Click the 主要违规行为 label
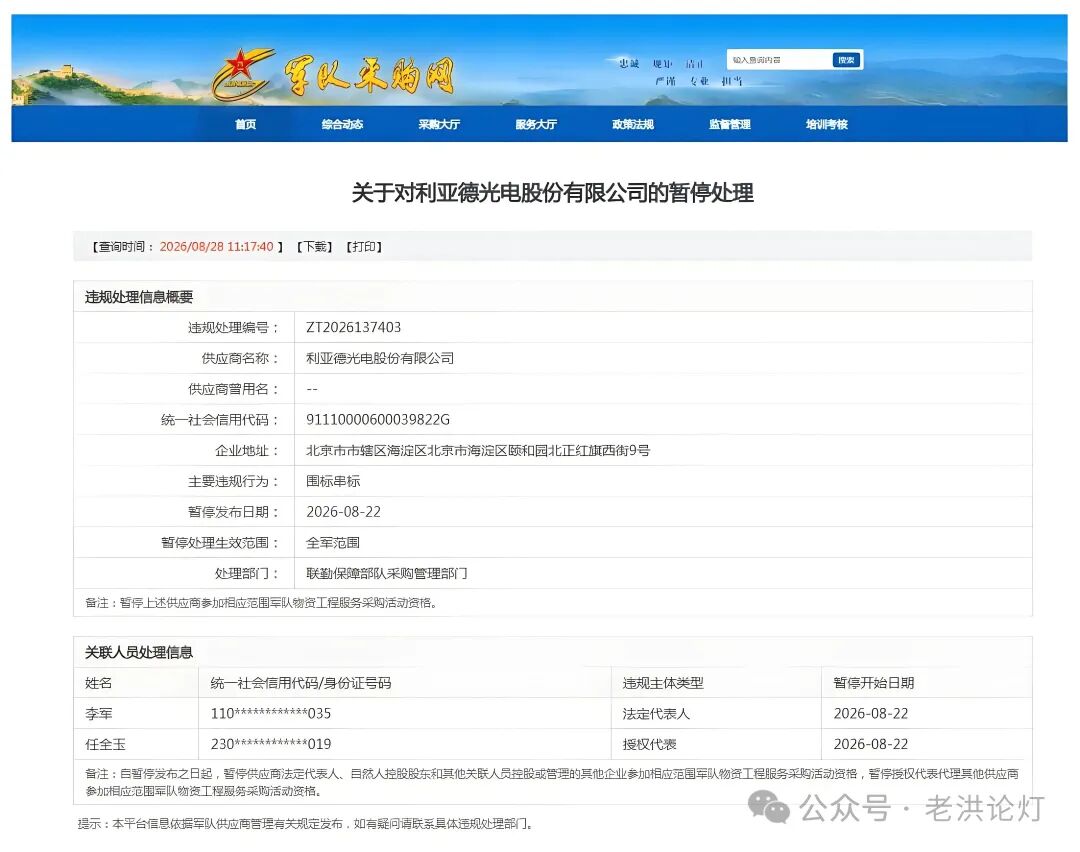The image size is (1080, 852). pyautogui.click(x=233, y=481)
